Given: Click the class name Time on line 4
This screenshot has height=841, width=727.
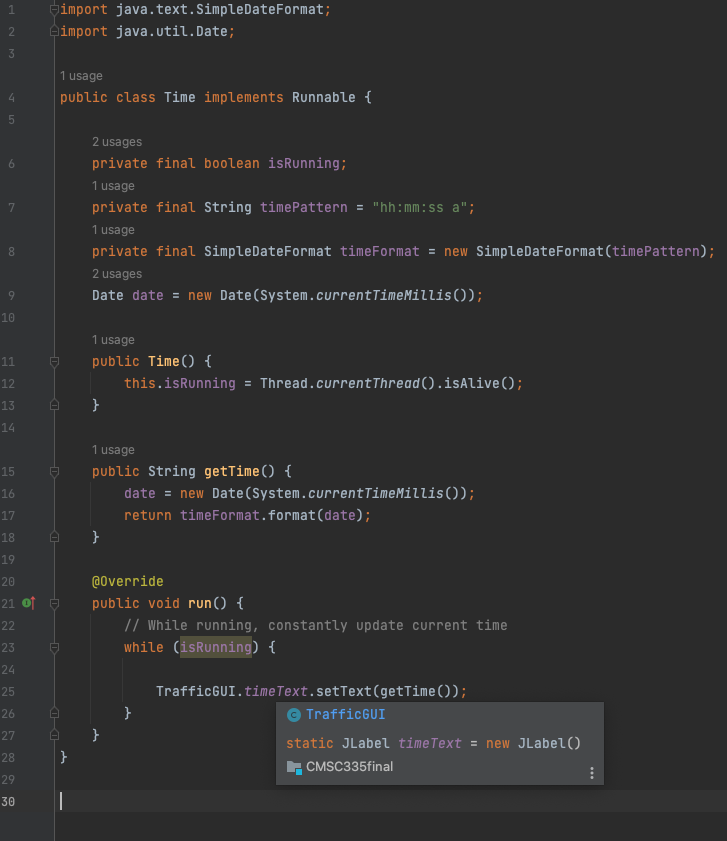Looking at the screenshot, I should [x=180, y=98].
